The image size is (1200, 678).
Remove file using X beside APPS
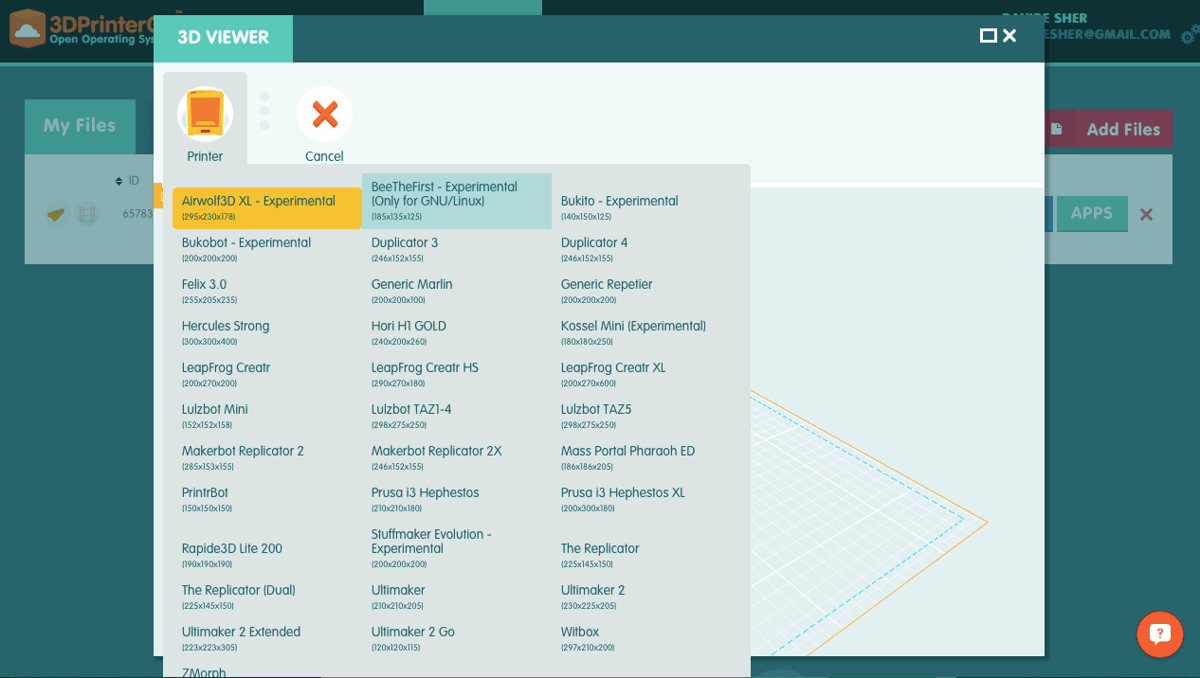tap(1147, 214)
